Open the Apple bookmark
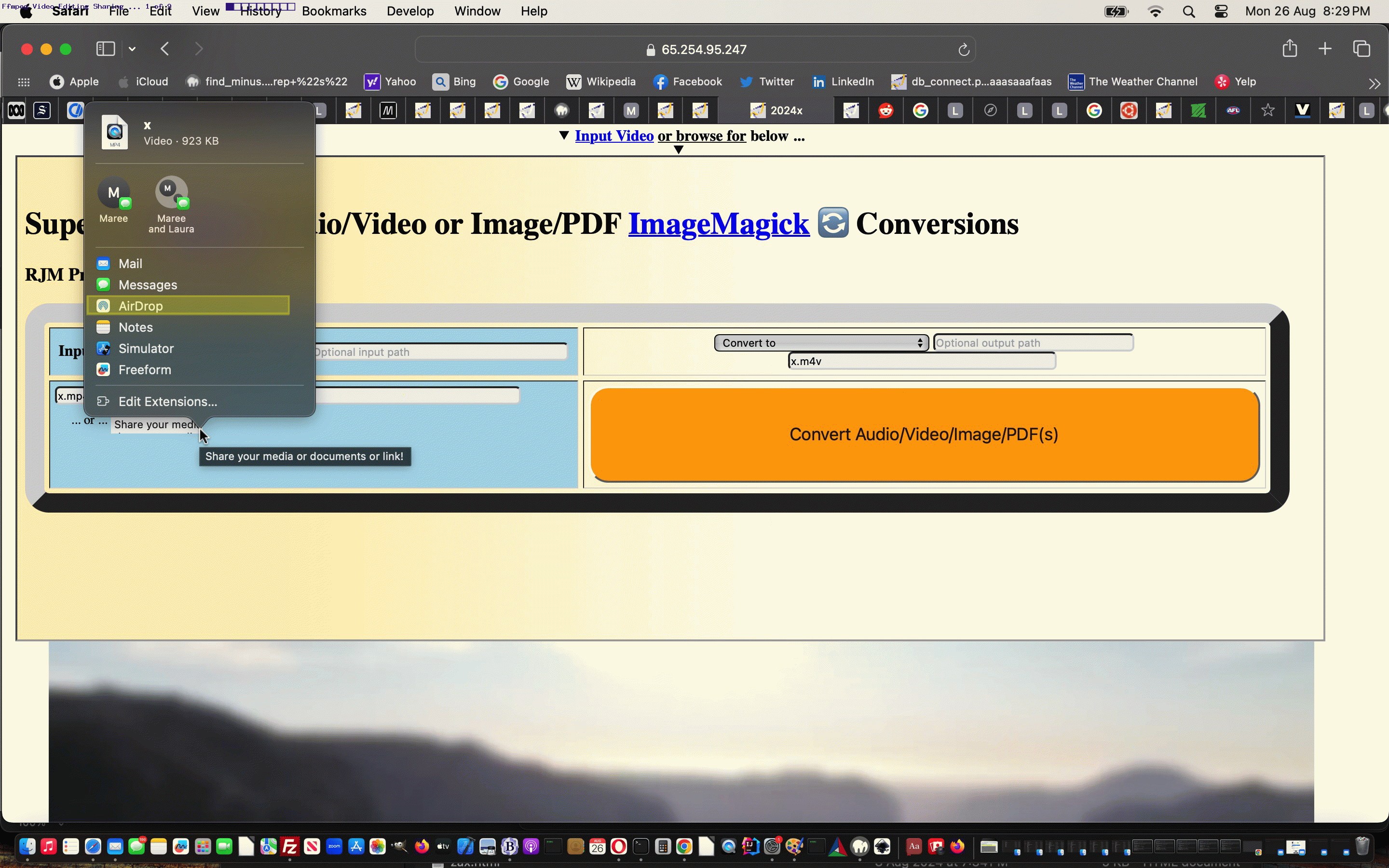The height and width of the screenshot is (868, 1389). coord(74,81)
